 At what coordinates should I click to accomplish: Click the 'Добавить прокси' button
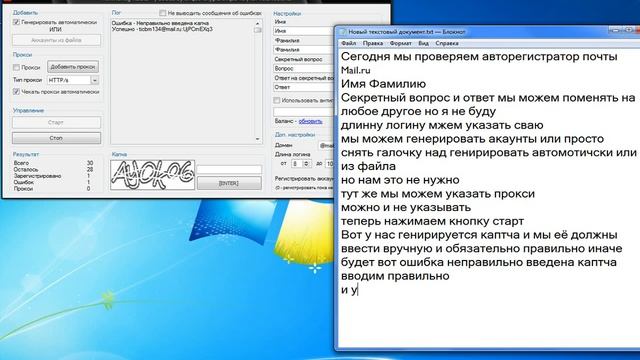coord(73,67)
